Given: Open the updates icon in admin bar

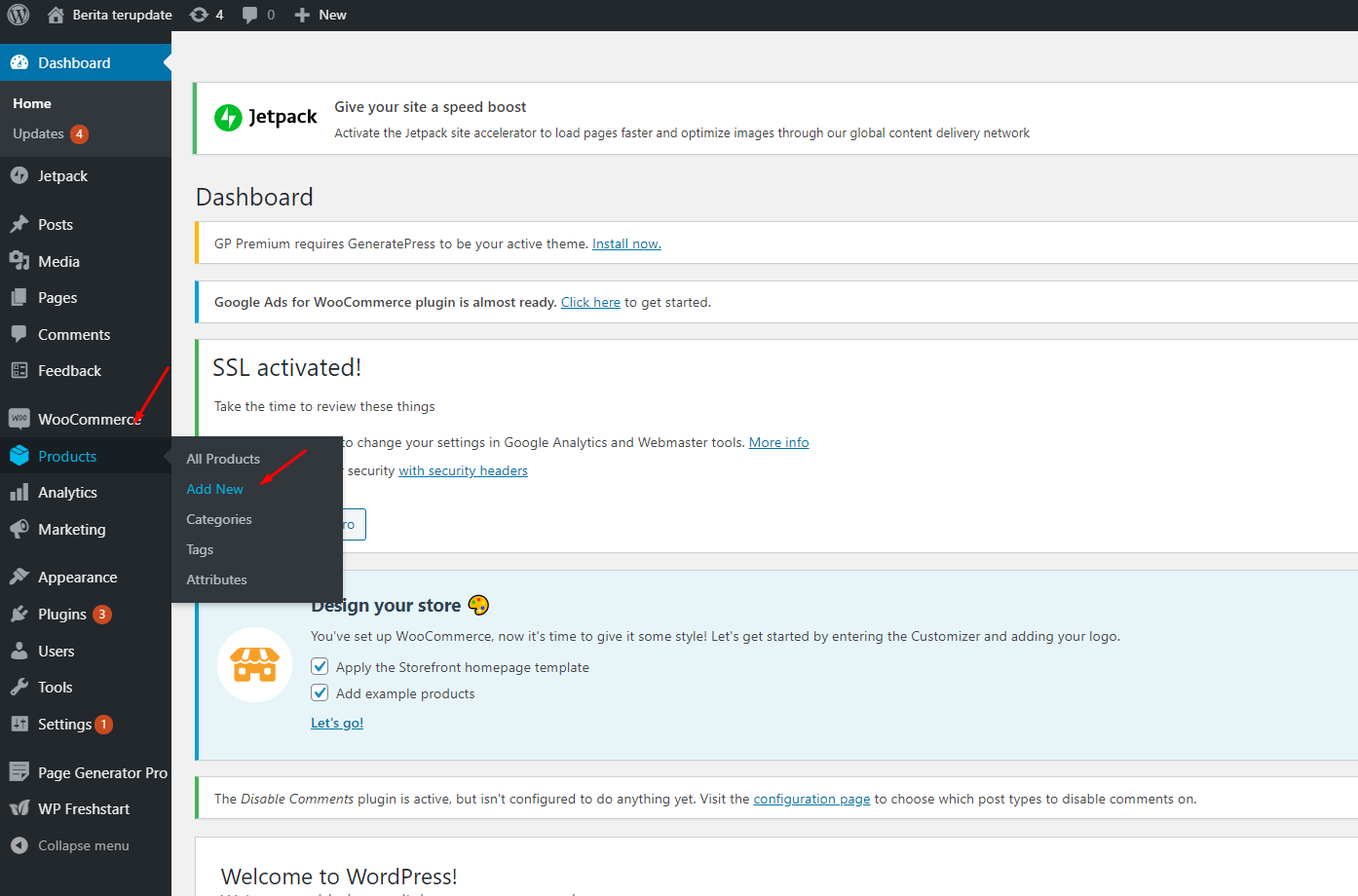Looking at the screenshot, I should (200, 15).
